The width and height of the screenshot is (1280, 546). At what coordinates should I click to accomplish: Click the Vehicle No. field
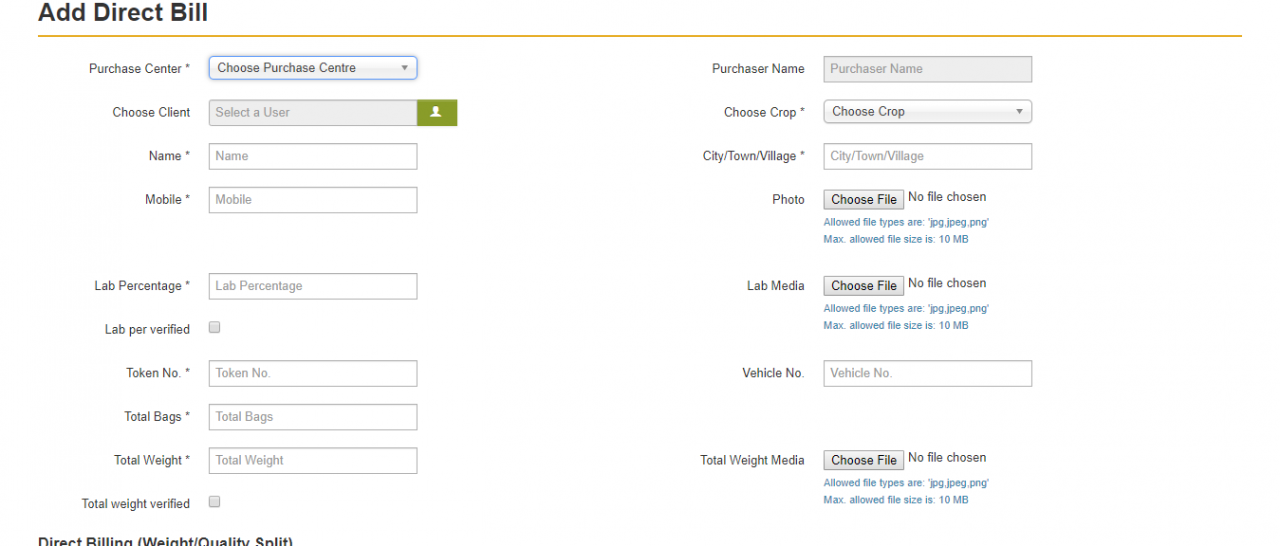click(x=927, y=373)
